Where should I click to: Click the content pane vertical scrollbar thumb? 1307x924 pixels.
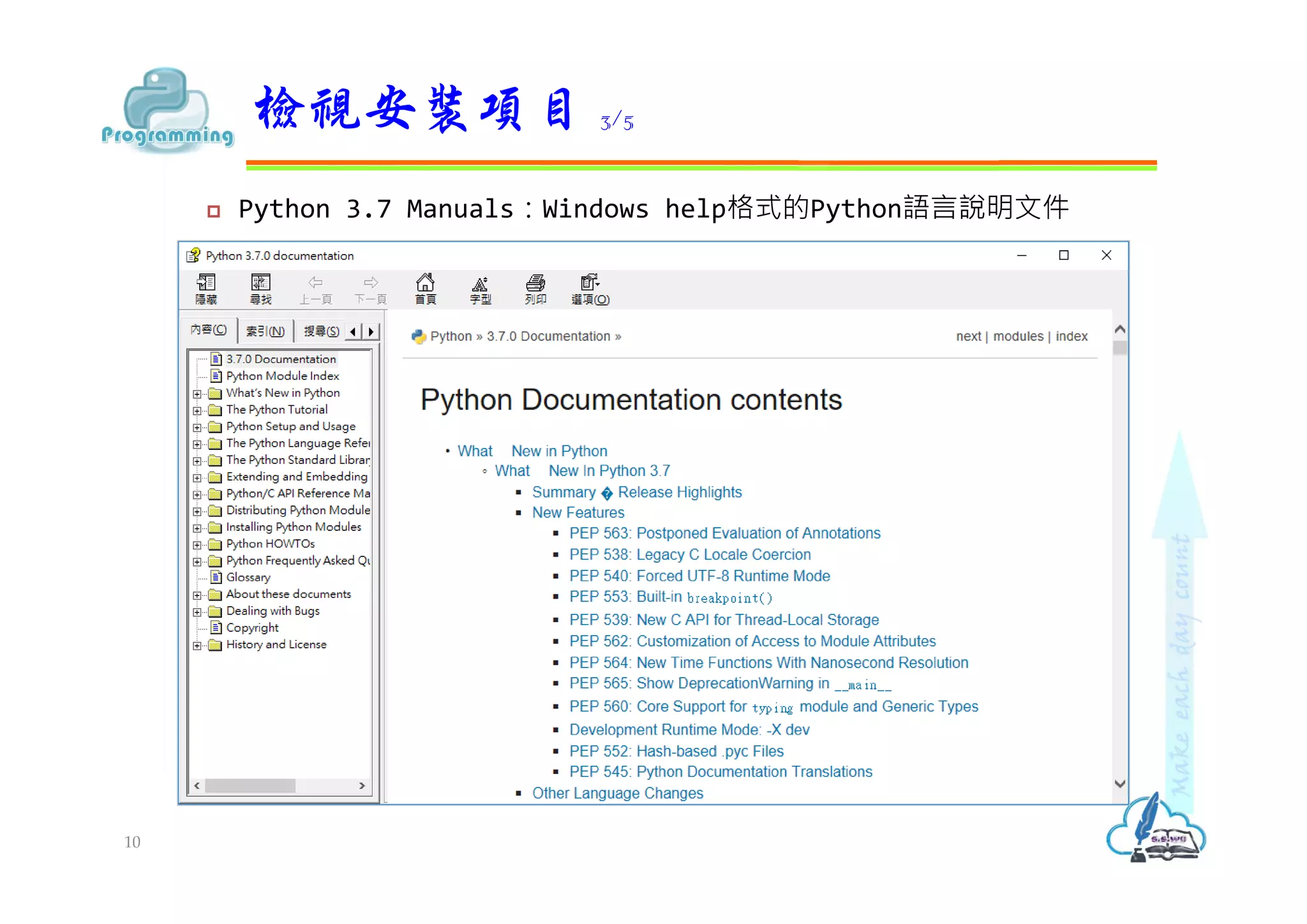click(1119, 348)
